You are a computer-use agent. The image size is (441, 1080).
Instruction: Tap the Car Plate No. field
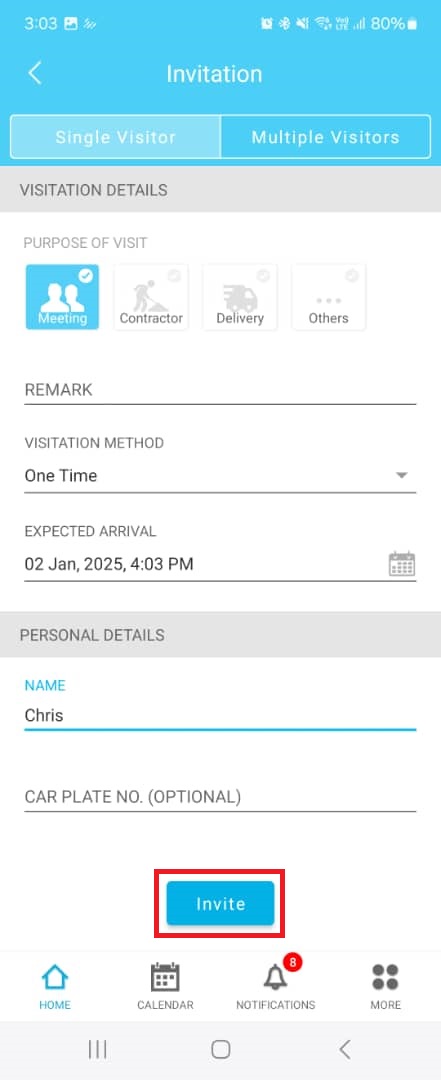[220, 797]
